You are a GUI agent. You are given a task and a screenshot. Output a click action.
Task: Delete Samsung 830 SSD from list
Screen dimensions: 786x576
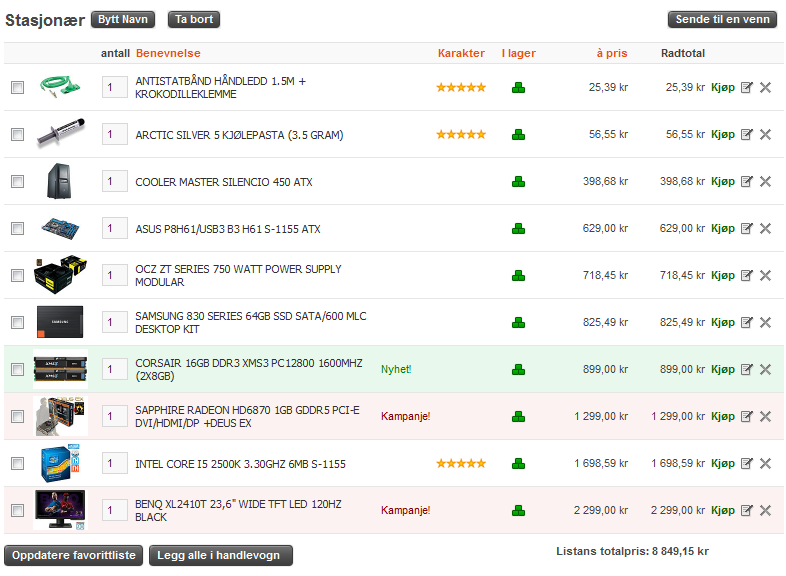pos(765,322)
